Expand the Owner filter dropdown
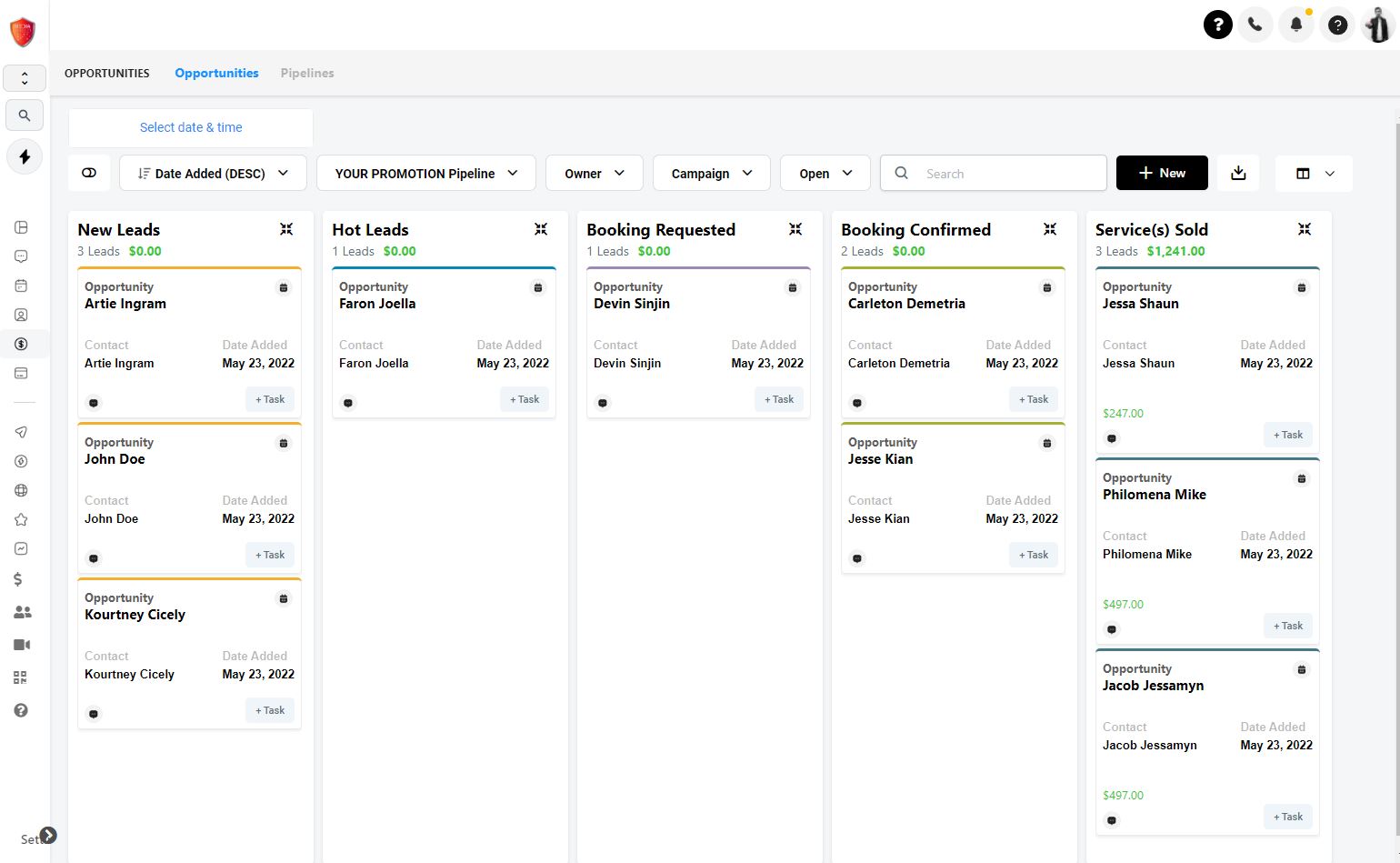 coord(594,173)
